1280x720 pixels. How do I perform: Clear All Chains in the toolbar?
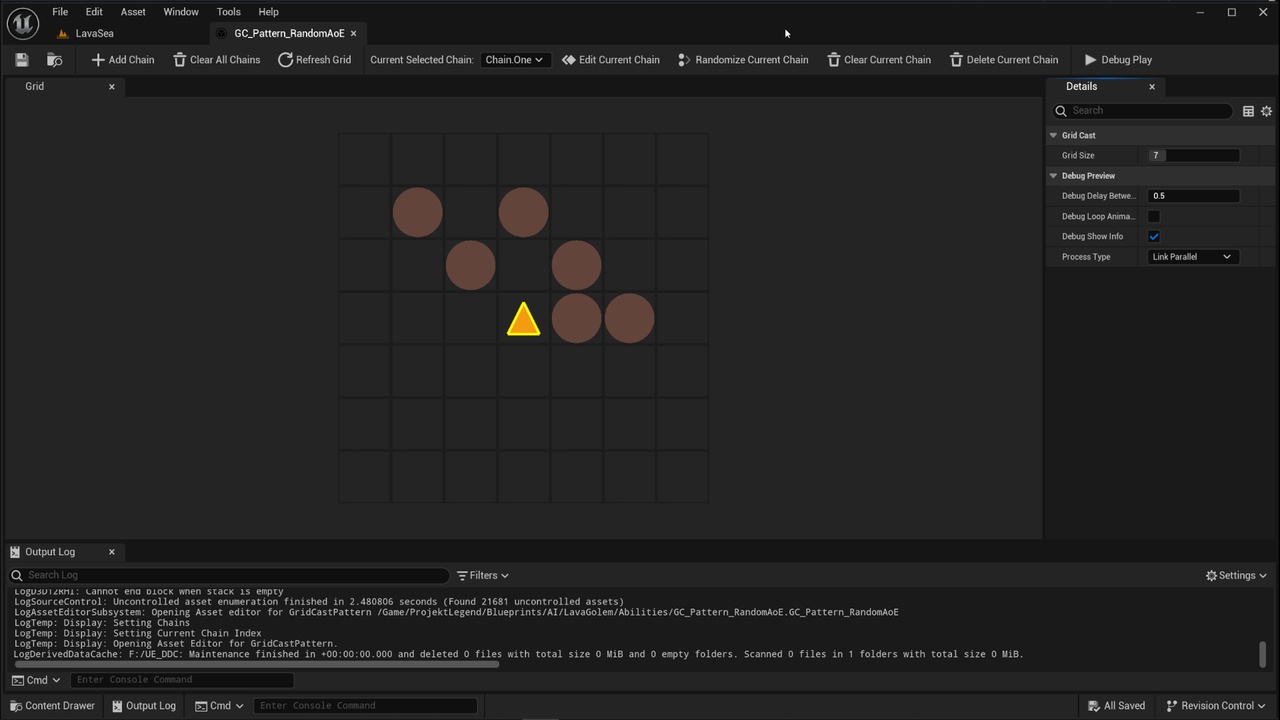[x=217, y=60]
